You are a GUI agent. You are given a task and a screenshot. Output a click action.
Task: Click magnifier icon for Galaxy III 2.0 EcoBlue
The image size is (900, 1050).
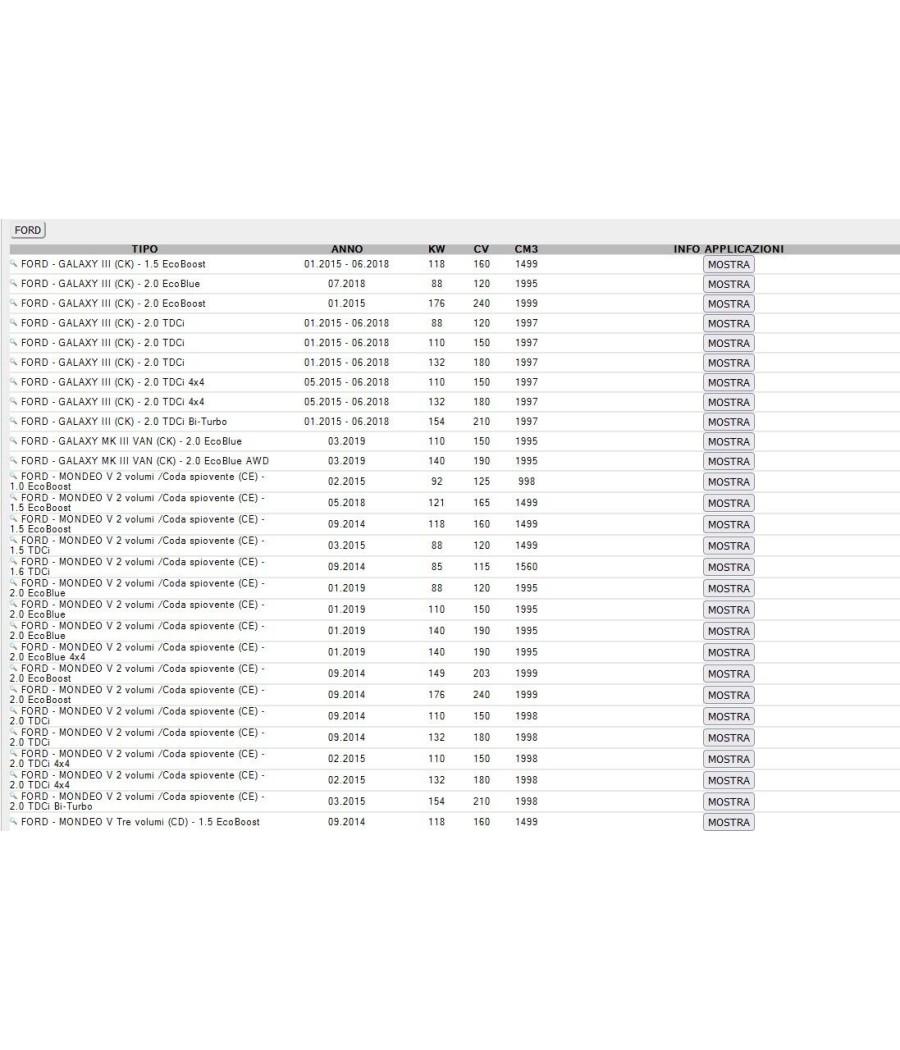(x=13, y=283)
